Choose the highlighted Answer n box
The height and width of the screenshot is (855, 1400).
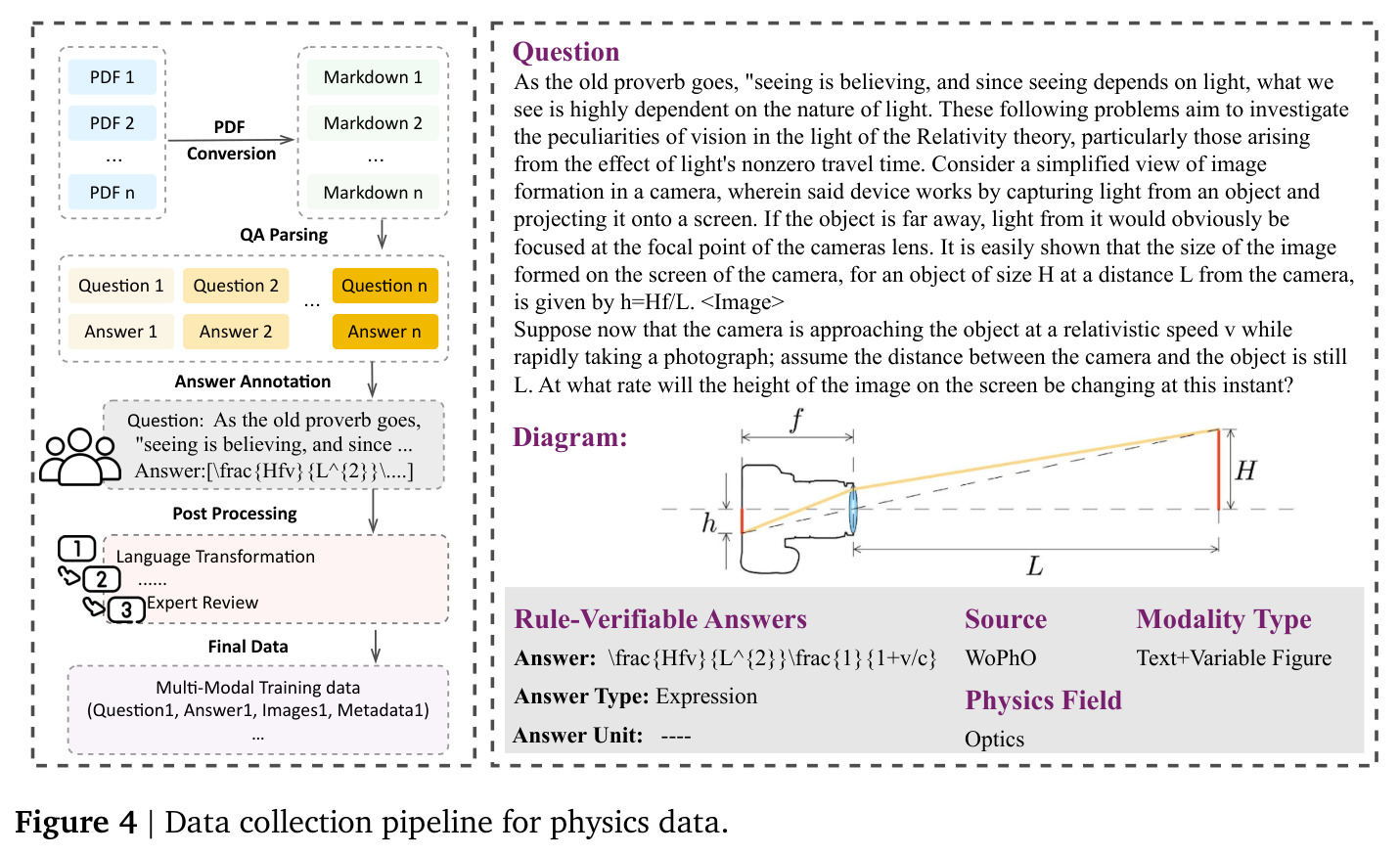[x=384, y=332]
